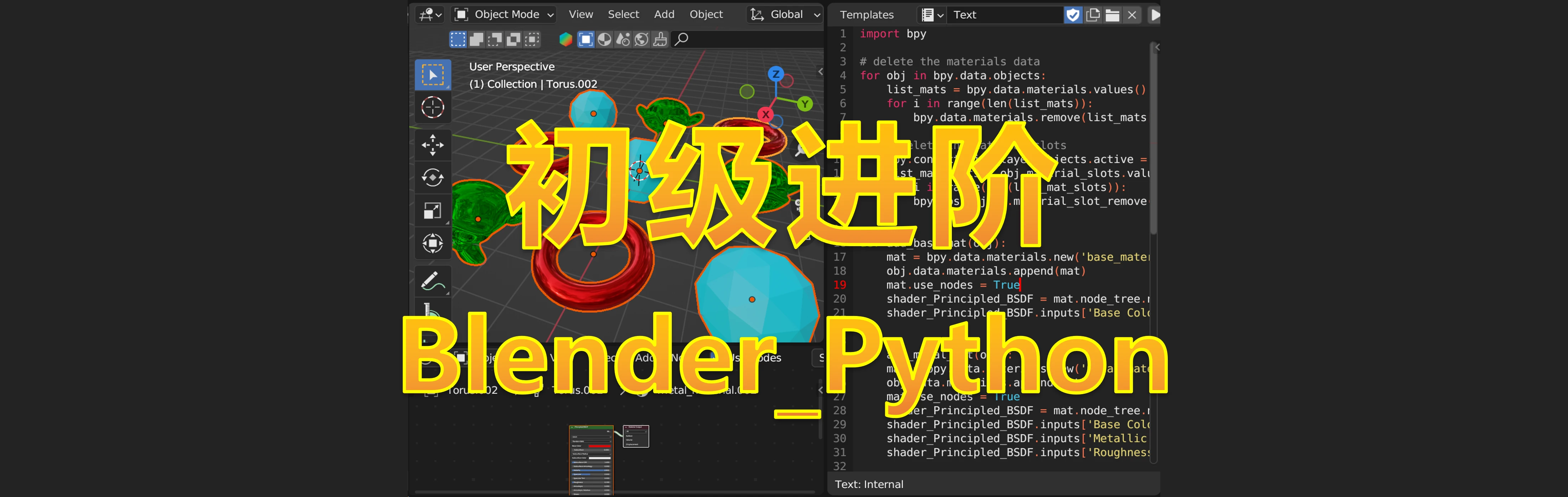This screenshot has height=497, width=1568.
Task: Toggle the Fake User shield for the Text datablock
Action: click(1073, 15)
